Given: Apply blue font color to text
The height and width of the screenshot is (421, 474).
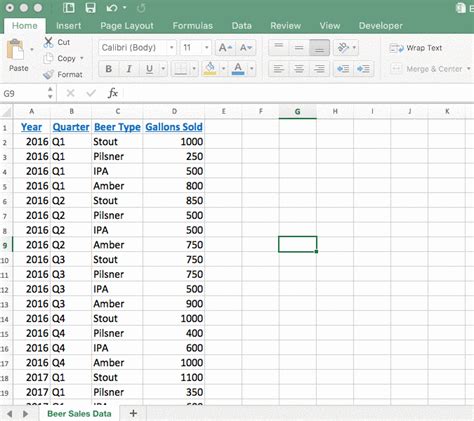Looking at the screenshot, I should 238,69.
